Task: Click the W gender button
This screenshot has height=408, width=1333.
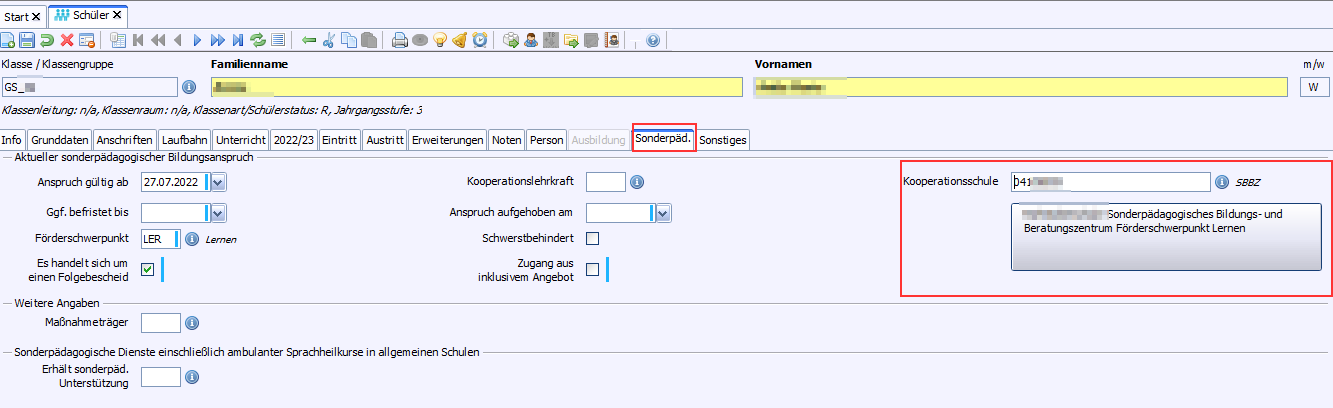Action: 1313,87
